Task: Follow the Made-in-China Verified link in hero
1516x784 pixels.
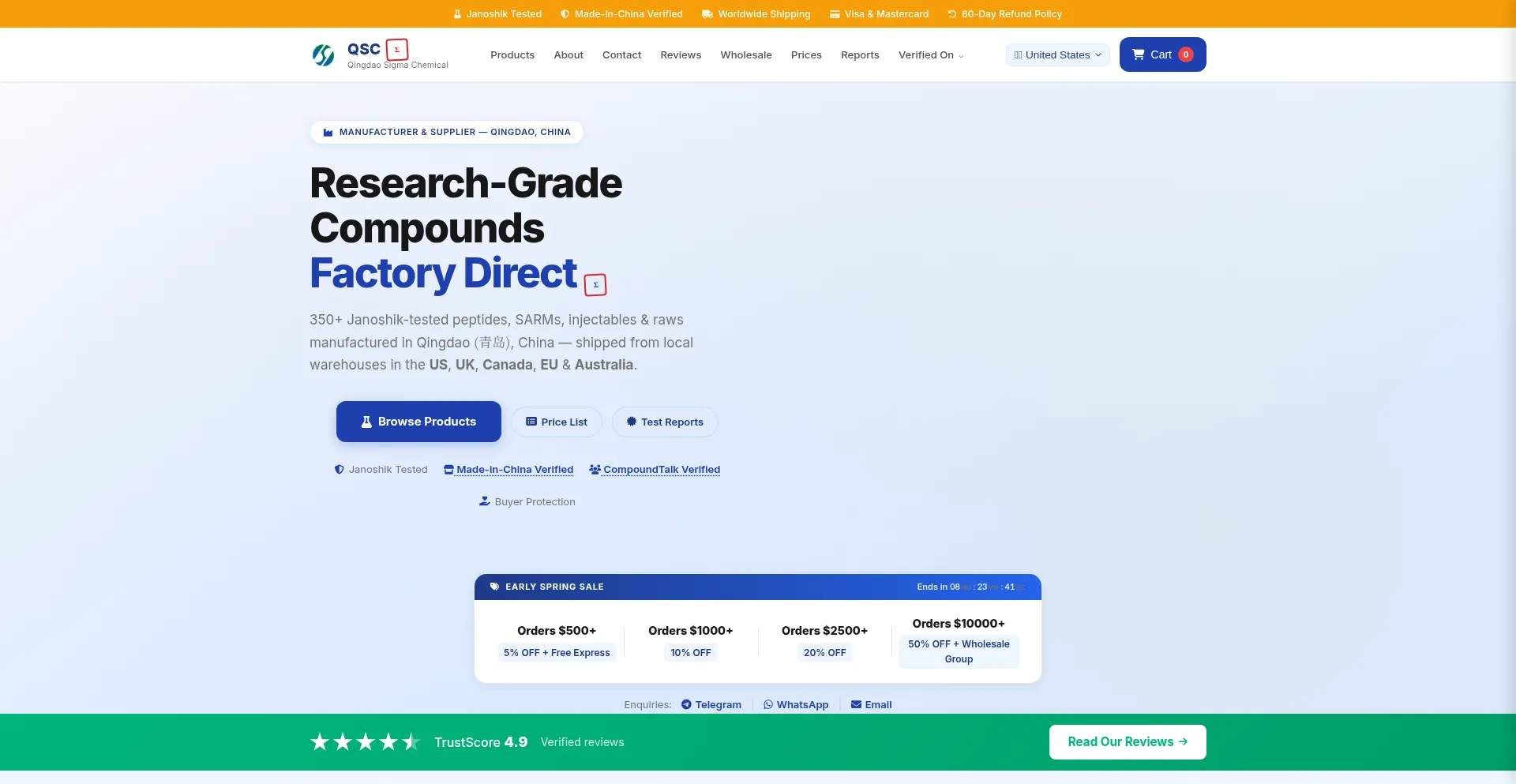Action: [508, 470]
